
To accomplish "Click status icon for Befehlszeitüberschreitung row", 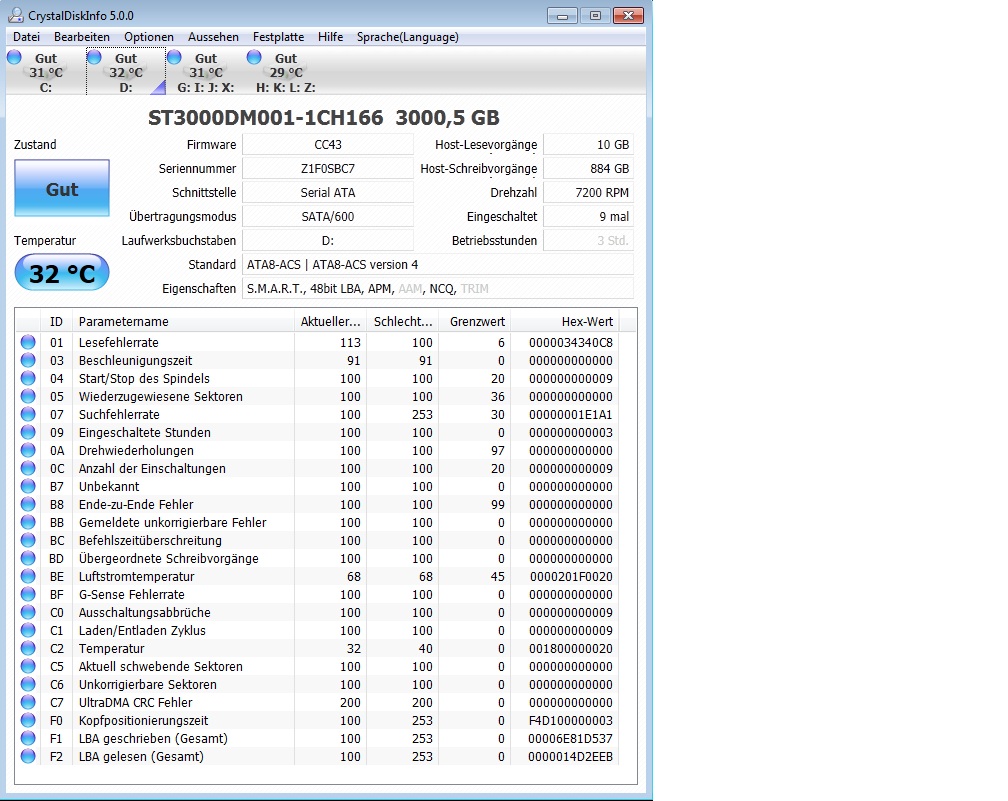I will [x=28, y=540].
